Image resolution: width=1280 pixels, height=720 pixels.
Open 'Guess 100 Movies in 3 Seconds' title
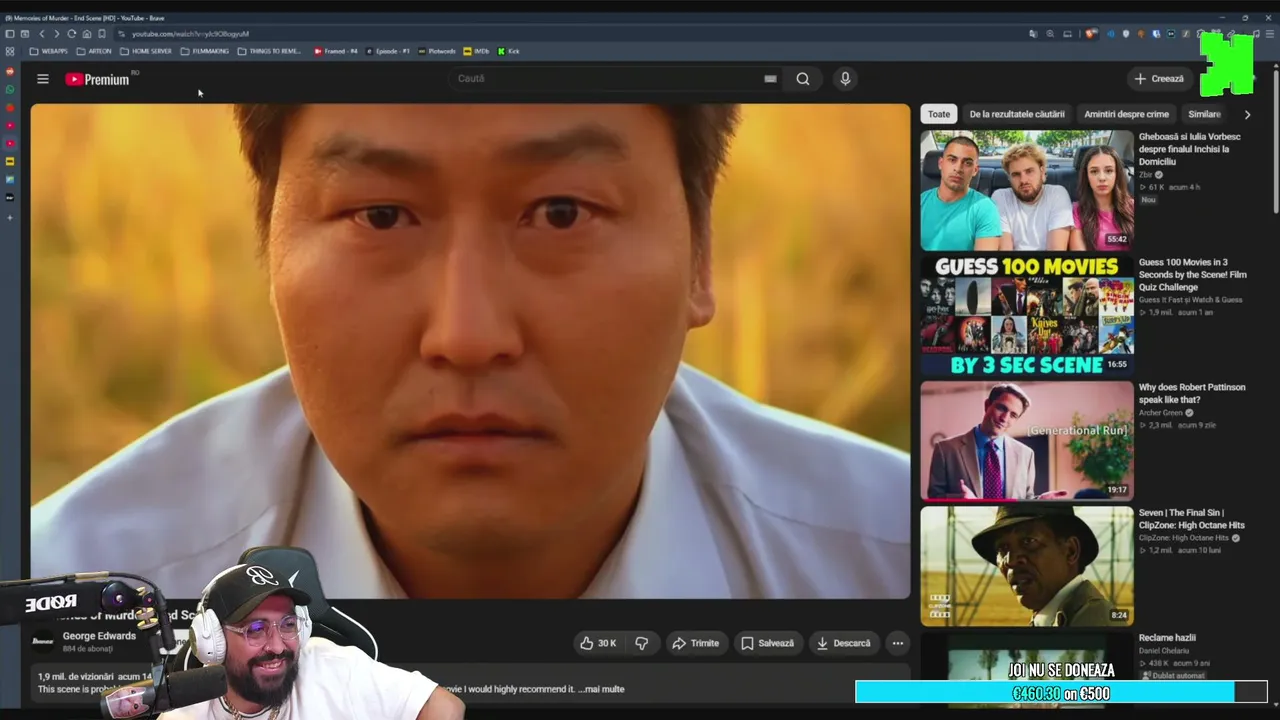click(1193, 275)
